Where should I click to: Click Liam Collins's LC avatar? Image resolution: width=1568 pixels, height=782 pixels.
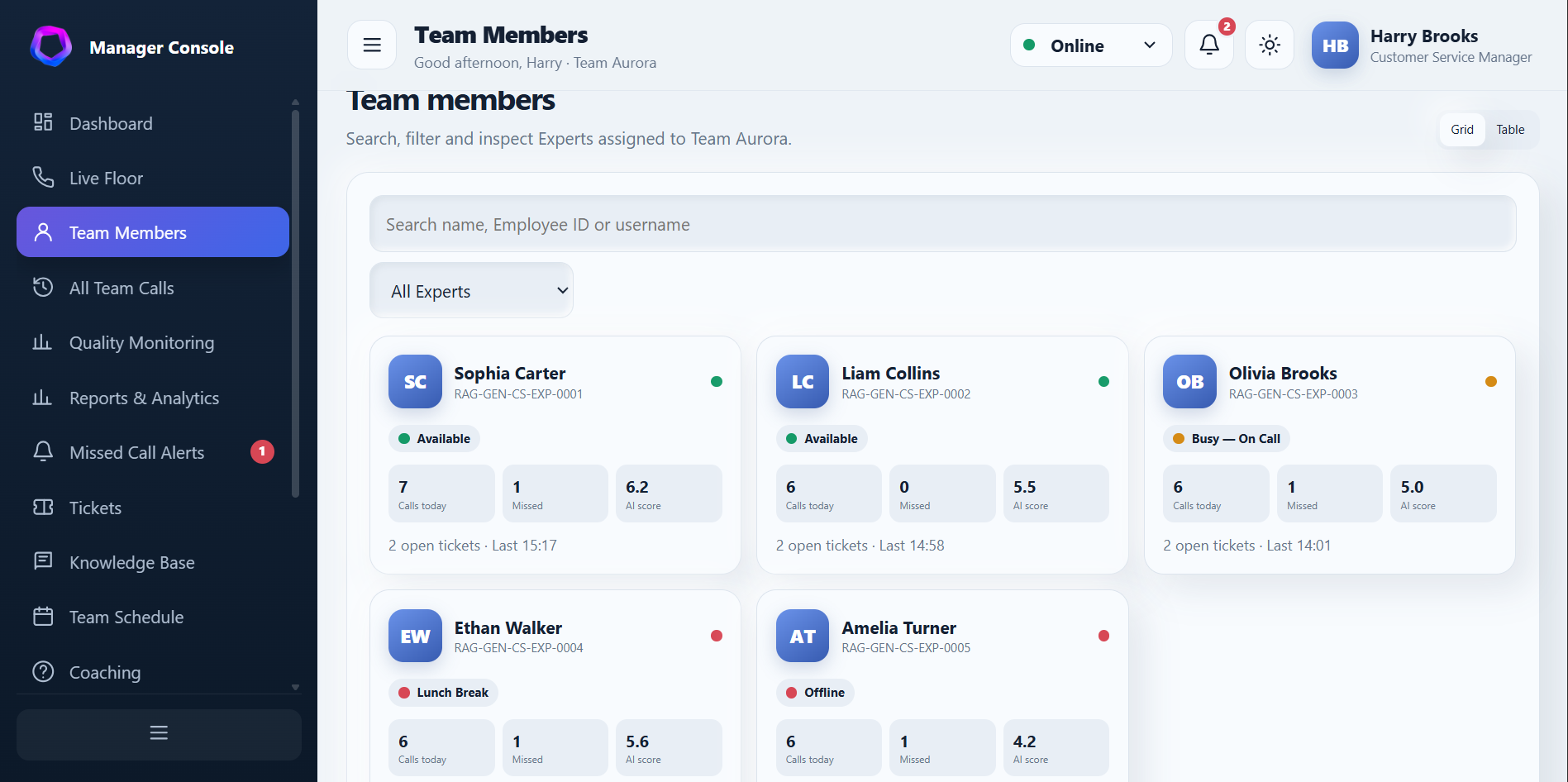coord(803,381)
